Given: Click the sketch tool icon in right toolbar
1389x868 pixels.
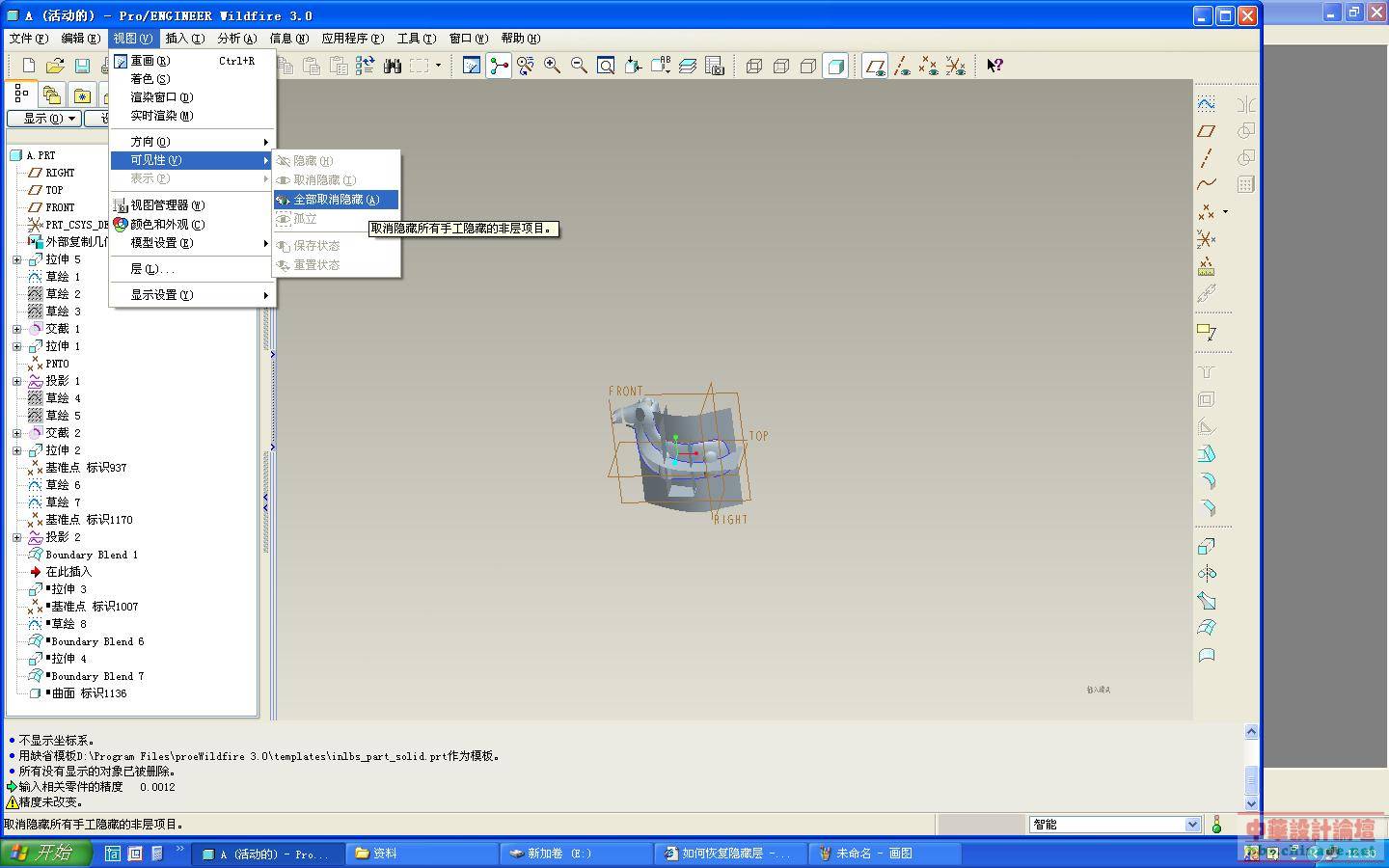Looking at the screenshot, I should coord(1207,103).
